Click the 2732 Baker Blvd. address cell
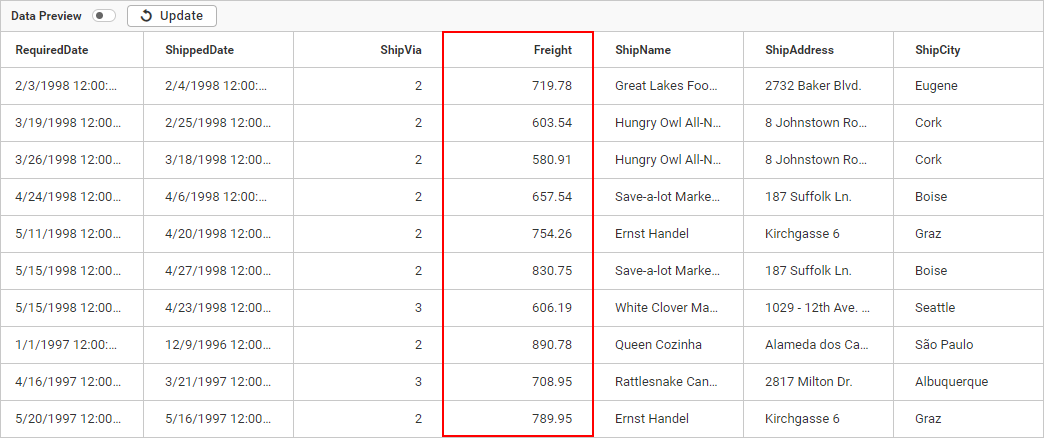This screenshot has width=1044, height=438. [813, 86]
